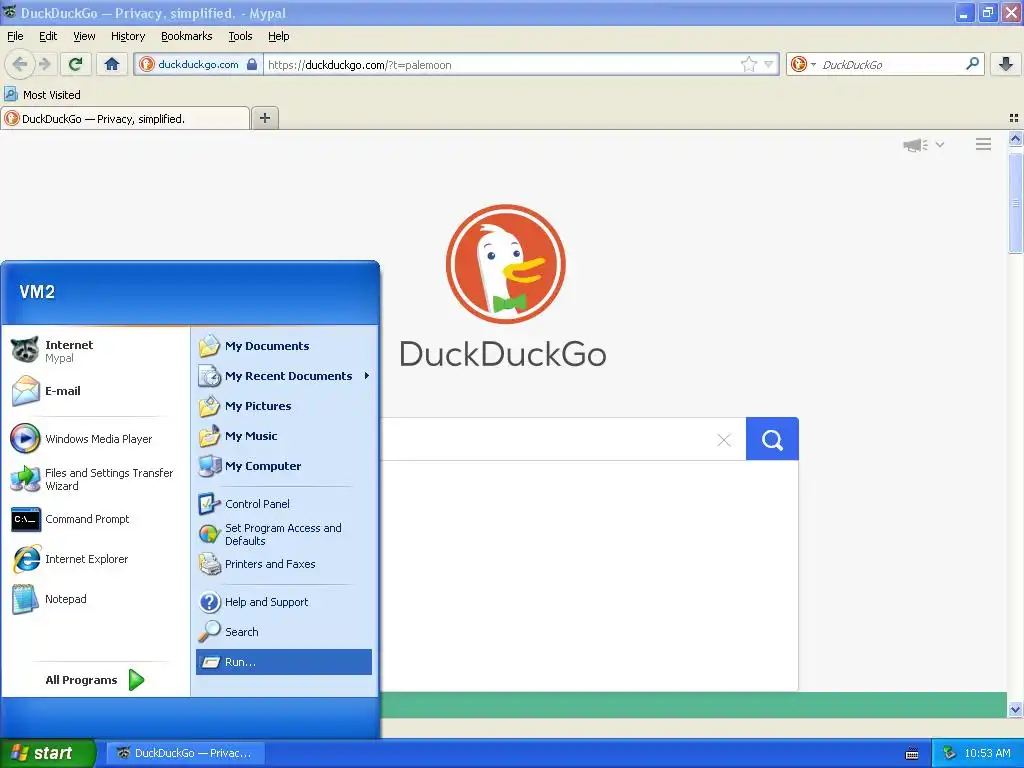Open Files and Settings Transfer Wizard
Screen dimensions: 1024x768
pyautogui.click(x=95, y=479)
